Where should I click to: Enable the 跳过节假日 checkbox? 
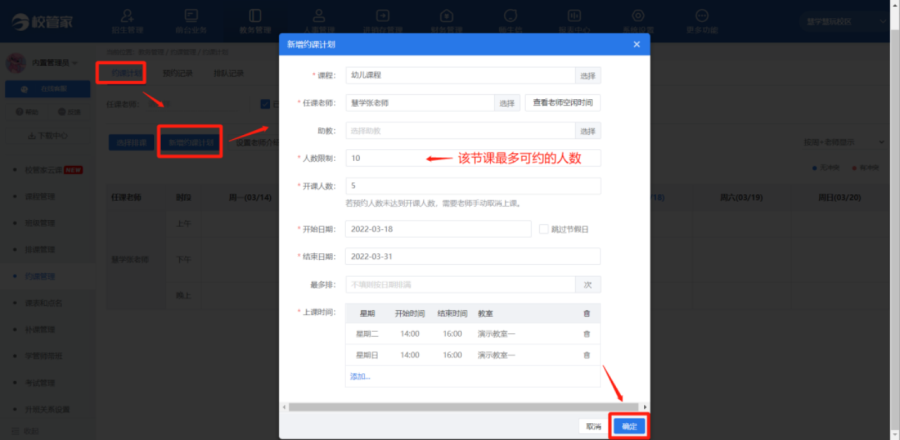[544, 229]
